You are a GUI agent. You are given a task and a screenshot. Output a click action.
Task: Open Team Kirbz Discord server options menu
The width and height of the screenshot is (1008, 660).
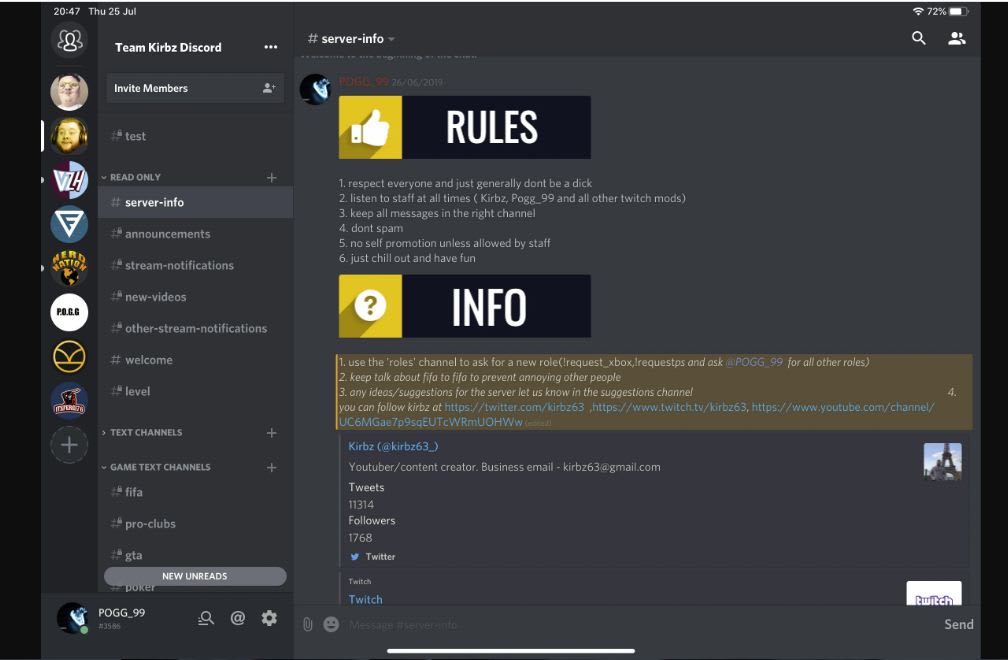click(x=271, y=47)
